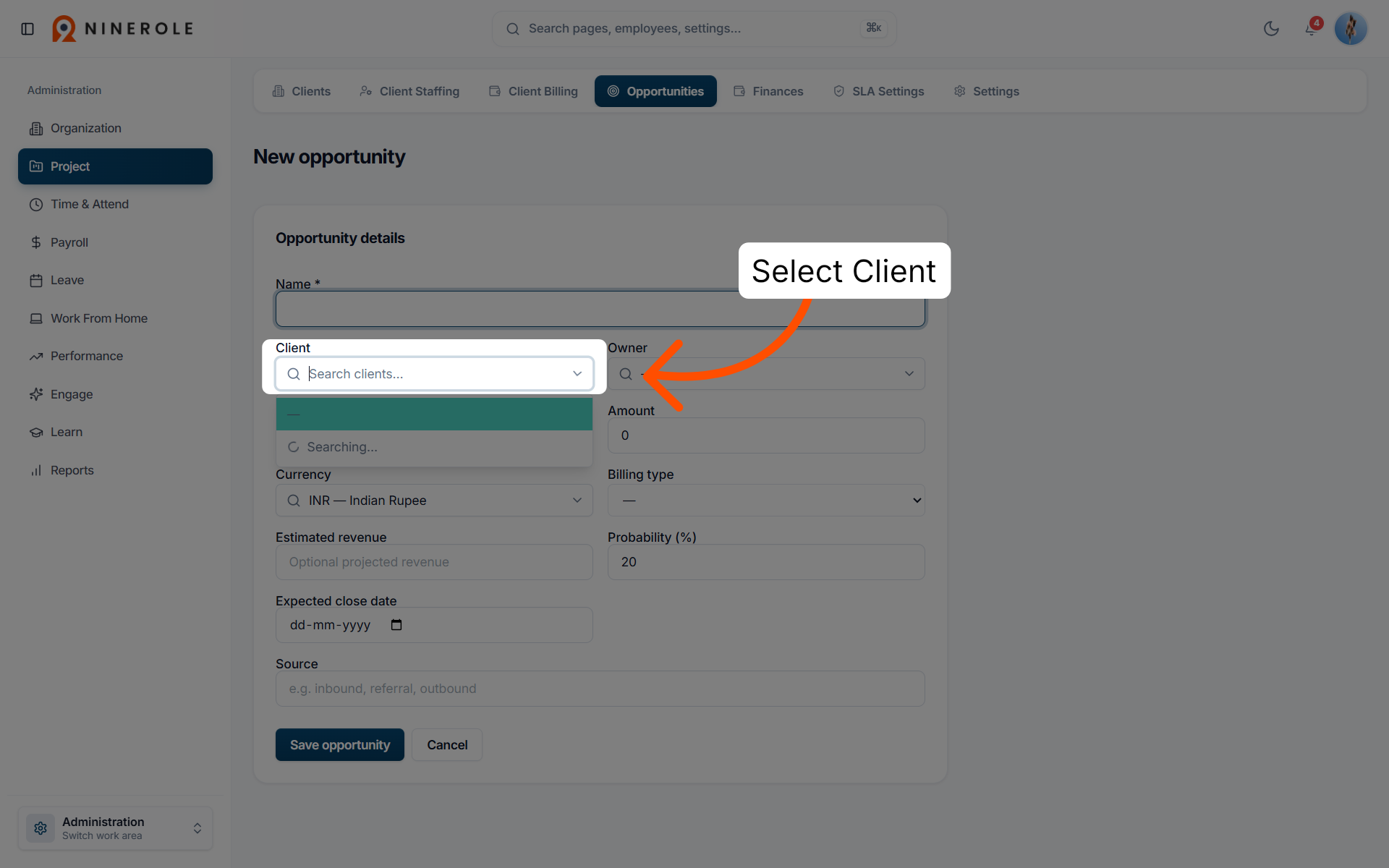Open Payroll section
The width and height of the screenshot is (1389, 868).
pos(115,242)
